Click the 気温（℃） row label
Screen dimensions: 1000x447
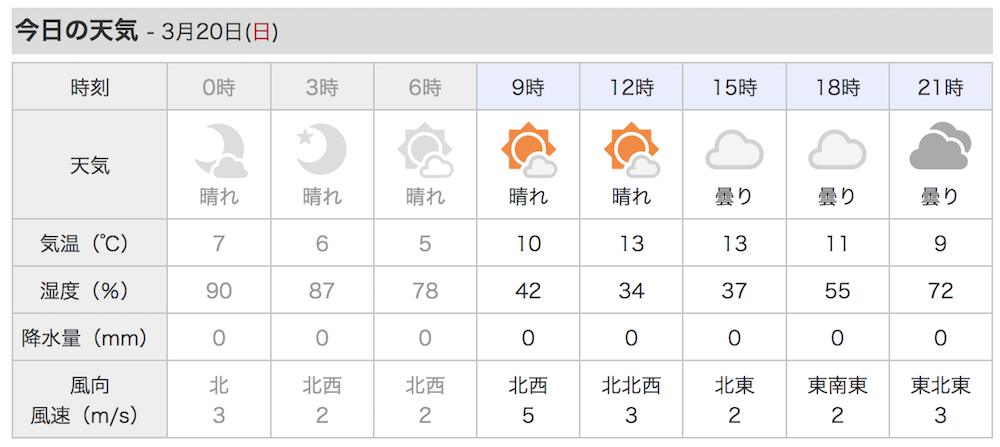(90, 243)
